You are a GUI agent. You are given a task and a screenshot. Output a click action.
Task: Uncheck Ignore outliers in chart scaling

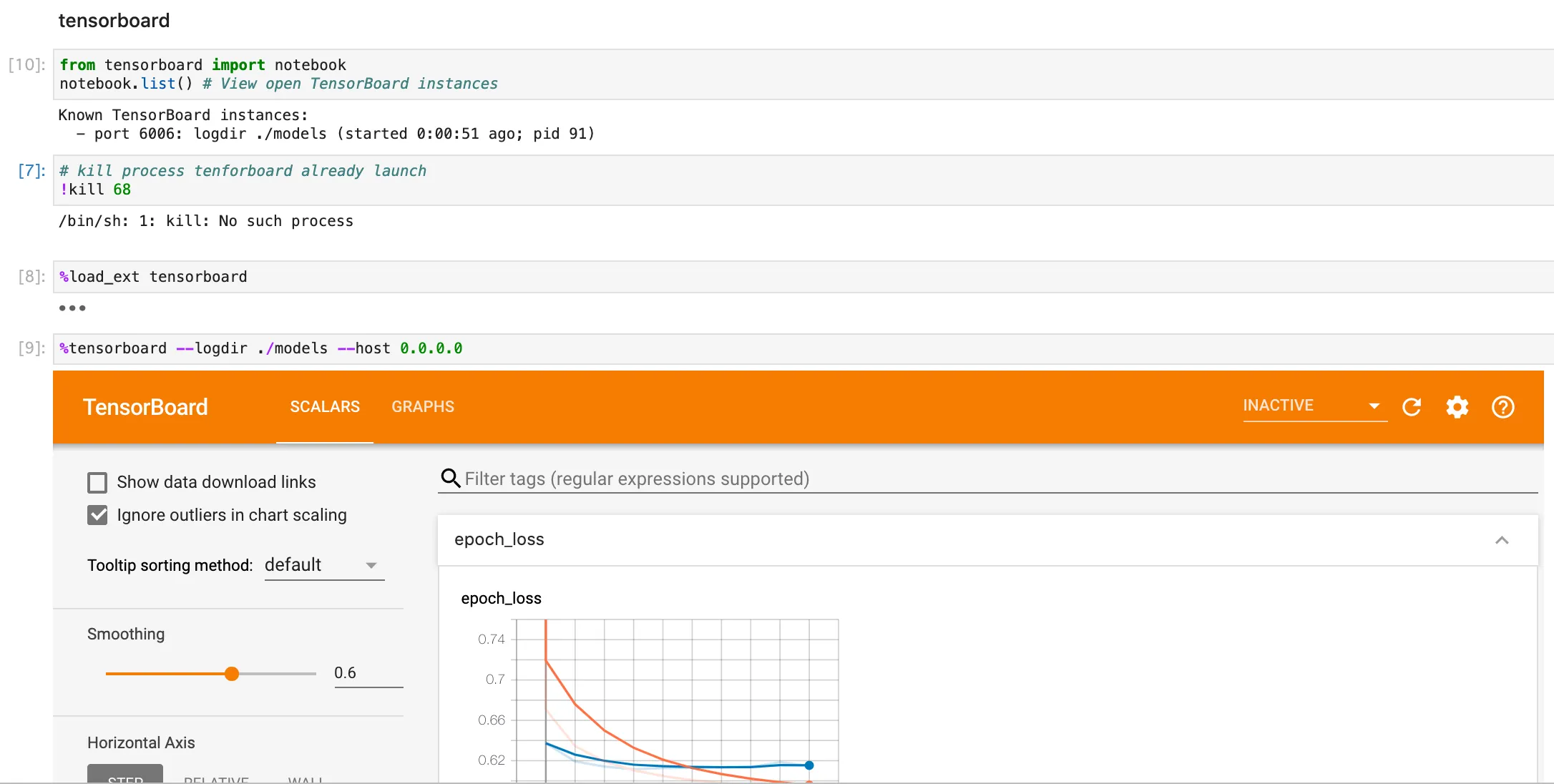click(97, 515)
